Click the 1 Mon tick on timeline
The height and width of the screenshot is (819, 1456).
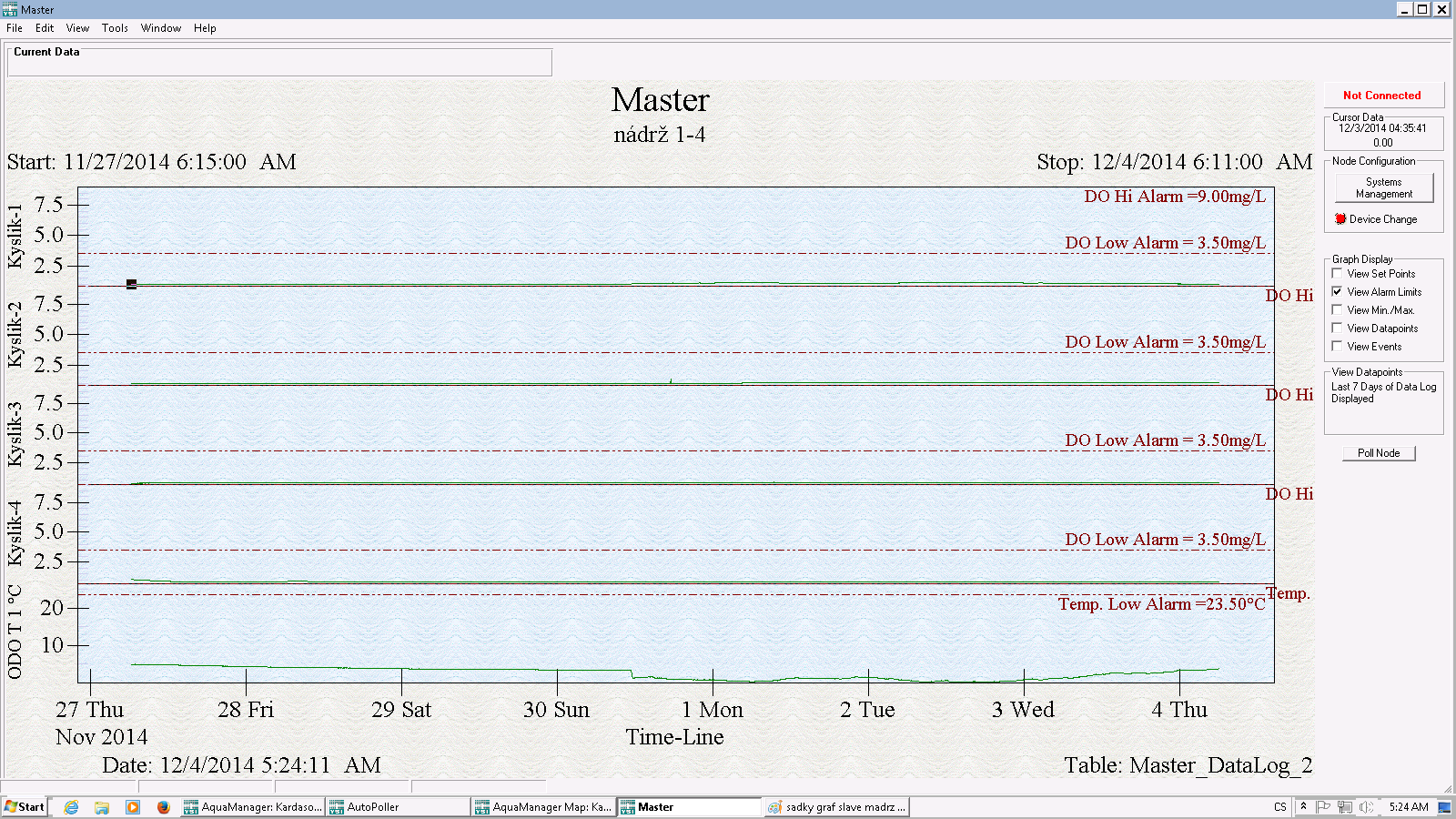pos(713,682)
